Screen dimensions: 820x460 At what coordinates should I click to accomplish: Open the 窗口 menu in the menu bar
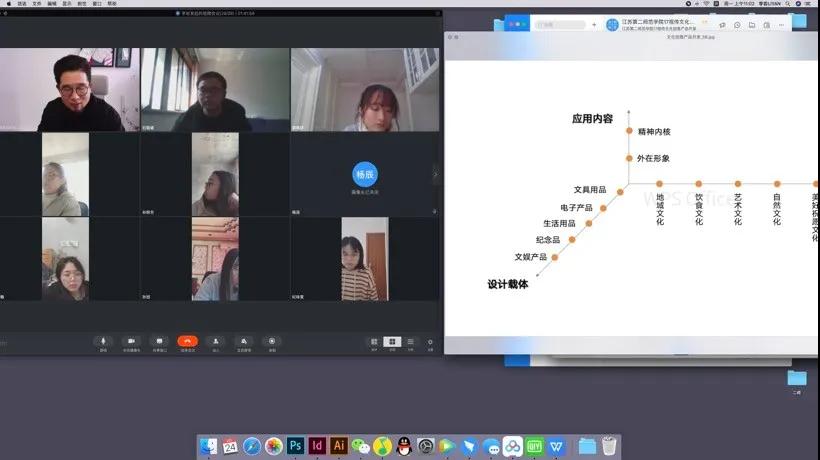(96, 4)
